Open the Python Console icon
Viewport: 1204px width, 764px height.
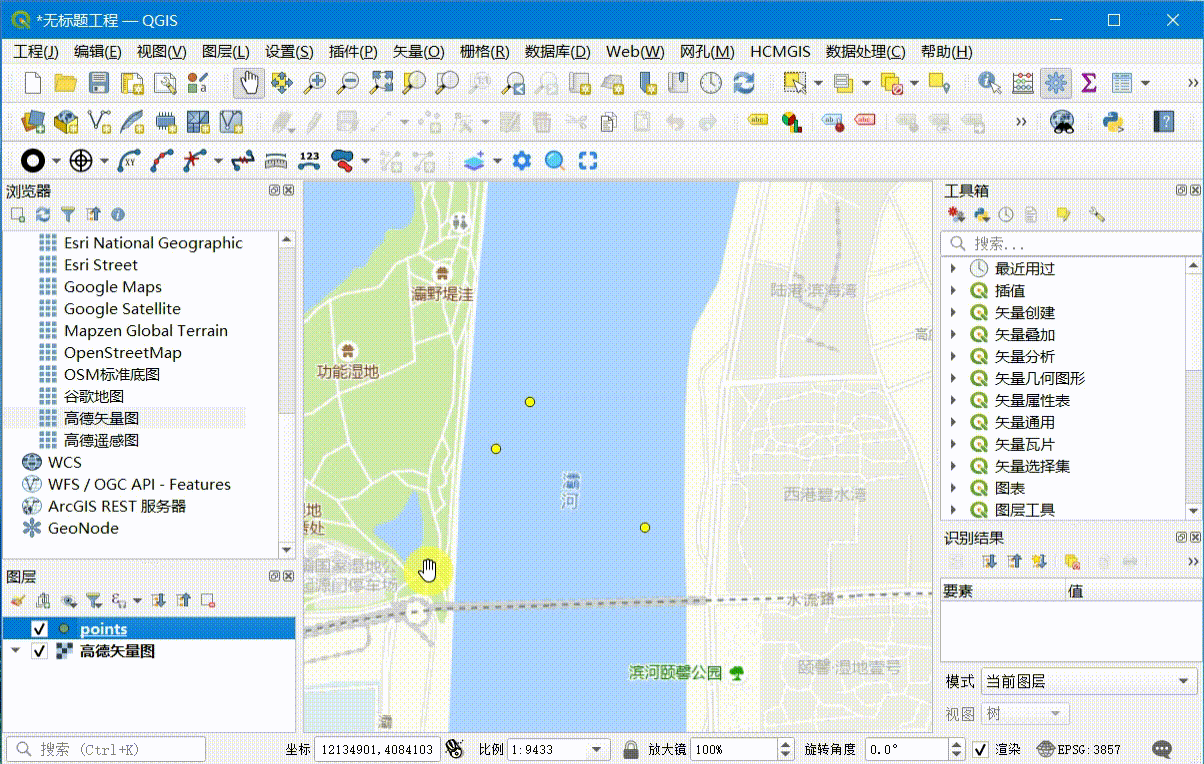(1112, 122)
